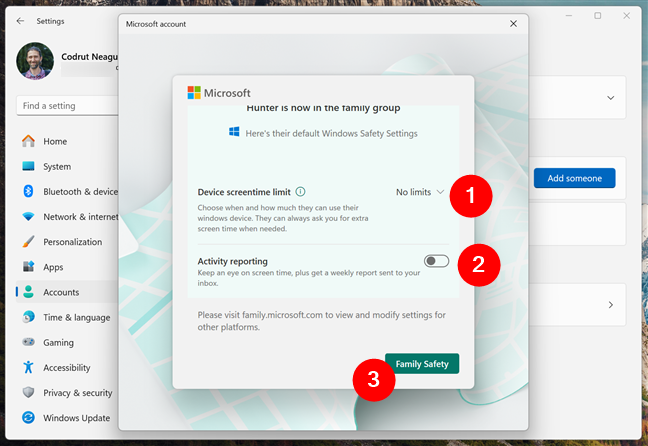Open the Personalization settings page

click(67, 242)
